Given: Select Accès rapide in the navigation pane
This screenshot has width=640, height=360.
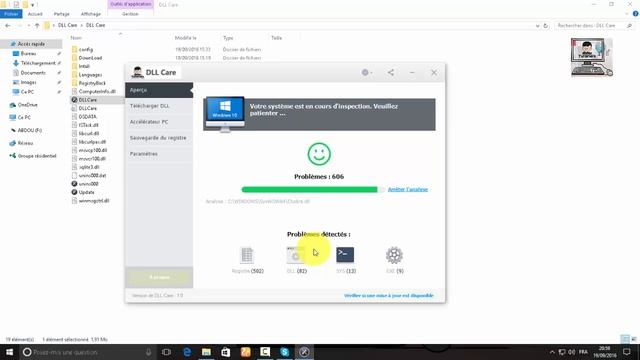Looking at the screenshot, I should [x=31, y=44].
